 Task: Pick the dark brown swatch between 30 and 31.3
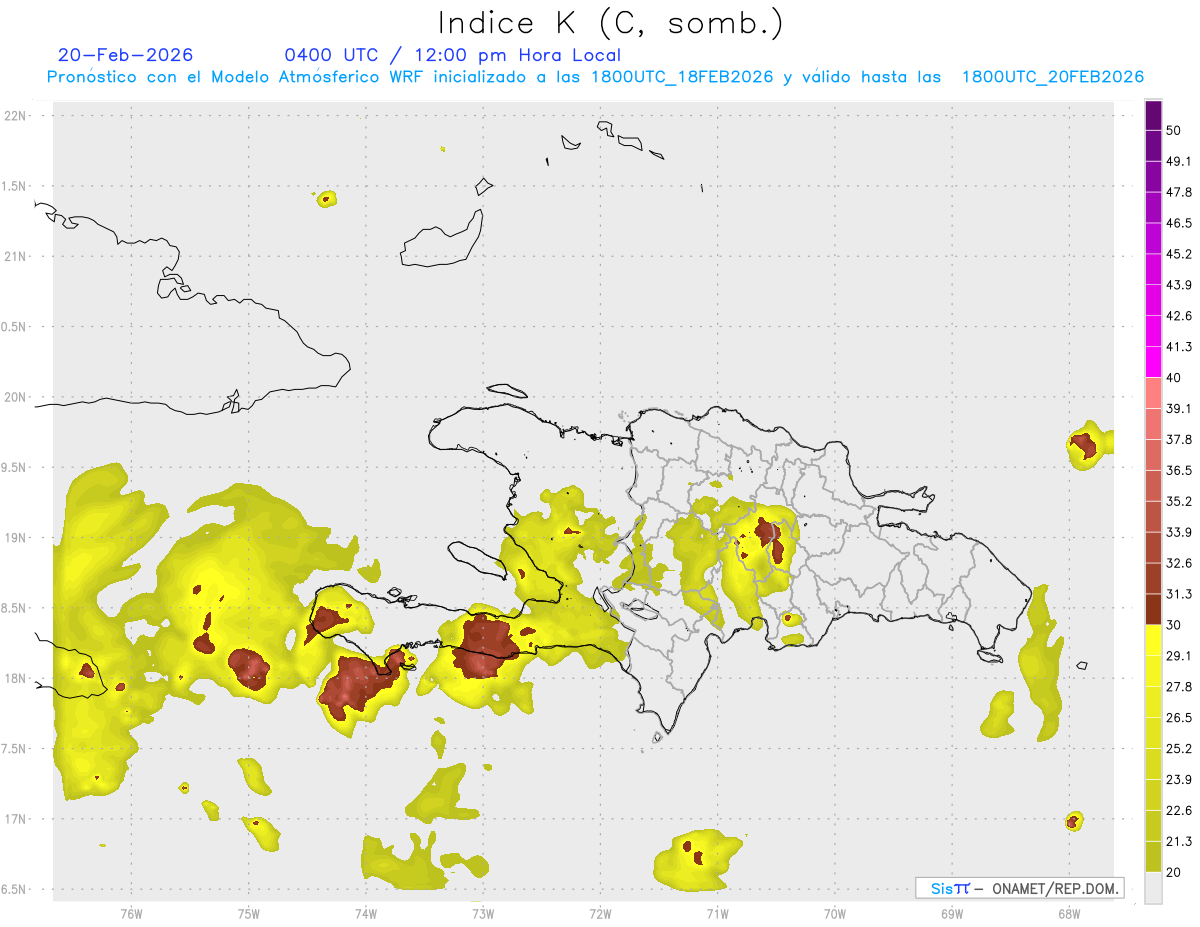(x=1153, y=609)
